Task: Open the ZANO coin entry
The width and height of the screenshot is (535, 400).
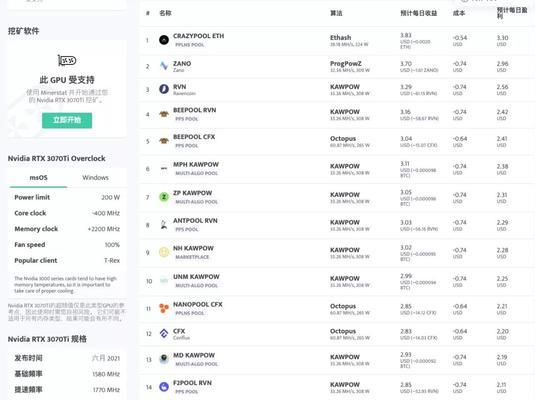Action: pos(182,63)
